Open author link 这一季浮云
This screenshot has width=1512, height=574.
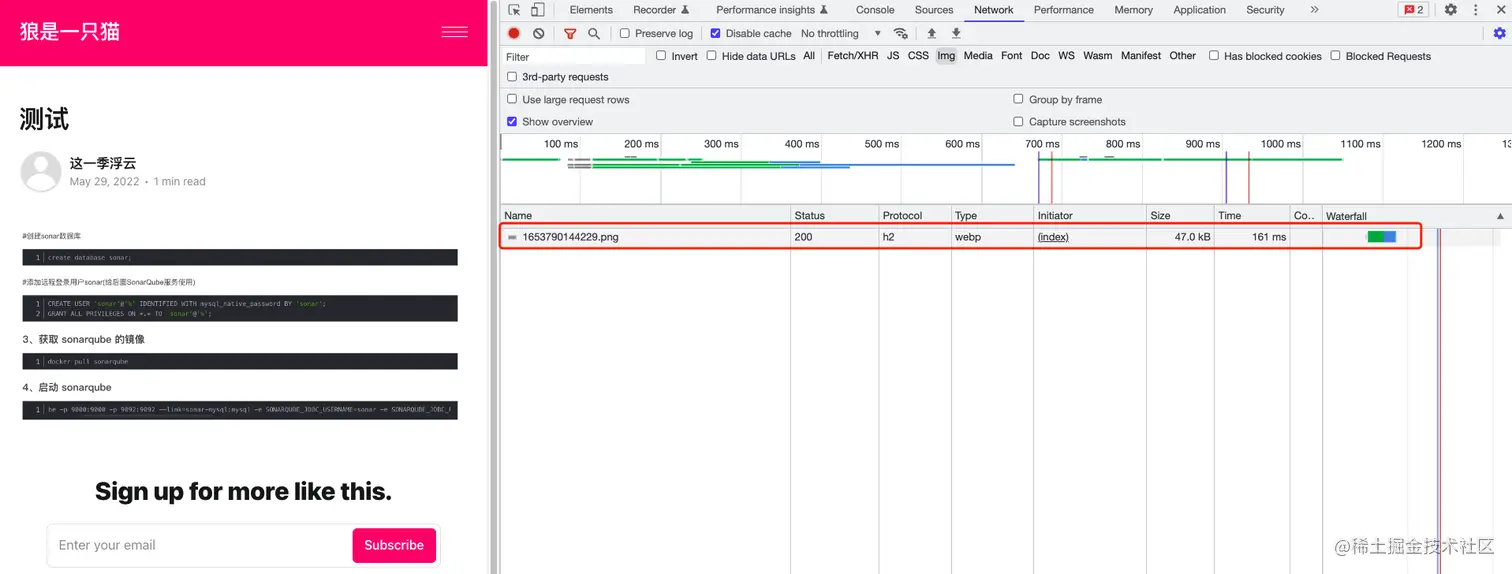click(x=103, y=163)
